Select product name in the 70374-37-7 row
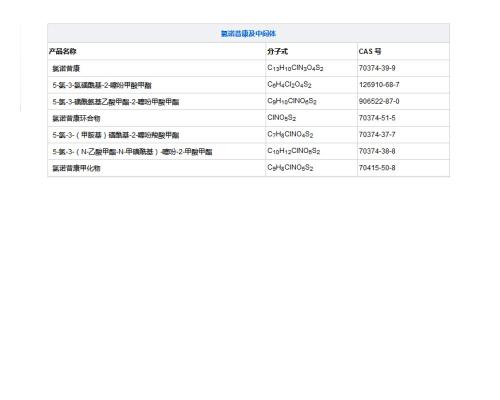This screenshot has height=400, width=500. click(x=116, y=135)
